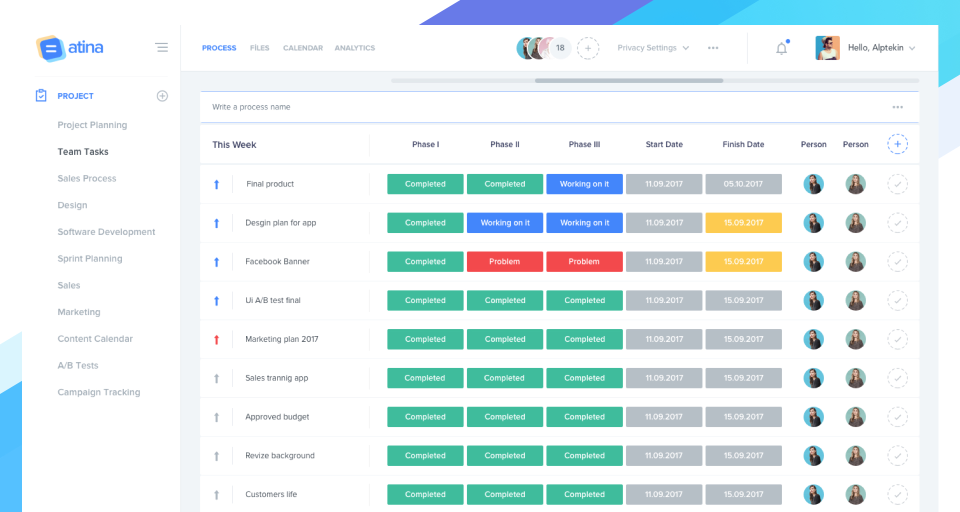Add a column with the blue plus circle

[x=898, y=145]
